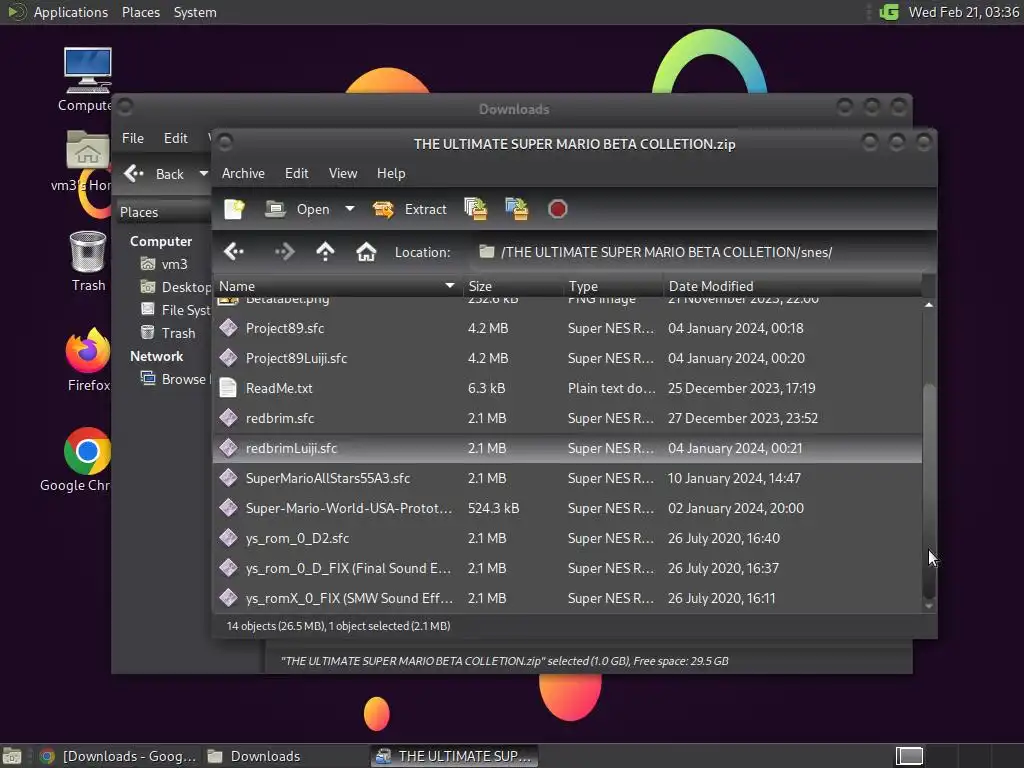Click the system tray network icon
This screenshot has width=1024, height=768.
(889, 12)
